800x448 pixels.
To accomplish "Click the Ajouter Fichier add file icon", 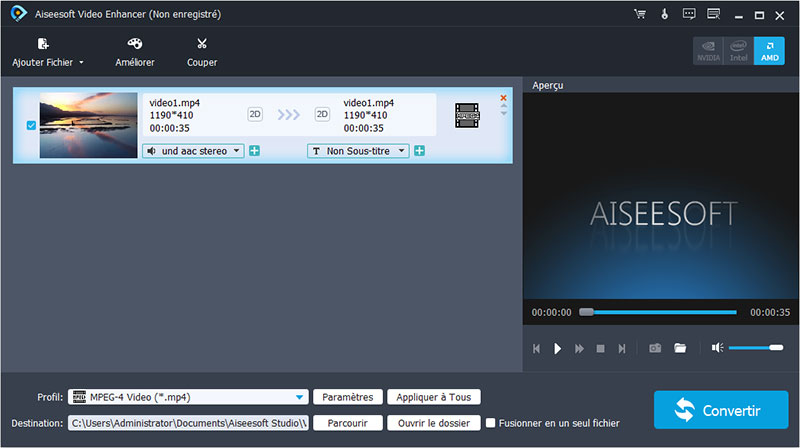I will (43, 45).
